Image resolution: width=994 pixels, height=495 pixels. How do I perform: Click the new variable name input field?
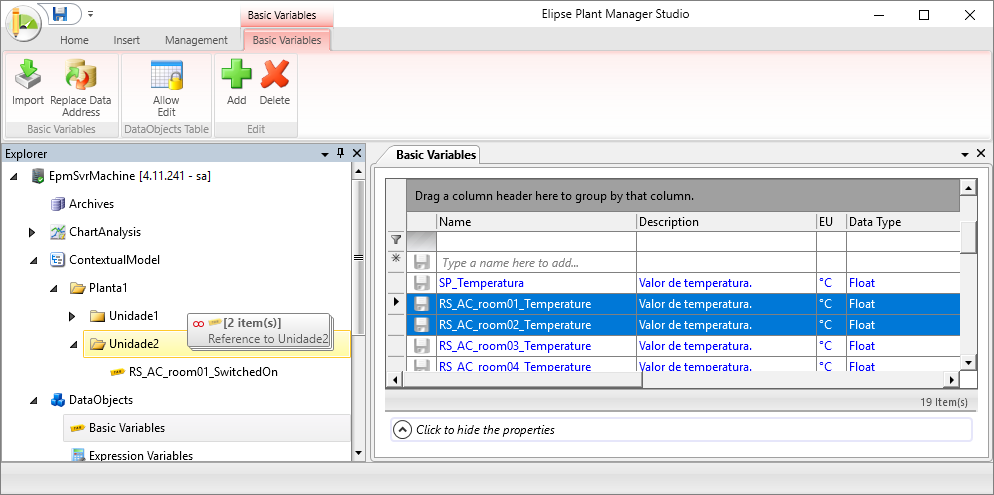pos(535,263)
